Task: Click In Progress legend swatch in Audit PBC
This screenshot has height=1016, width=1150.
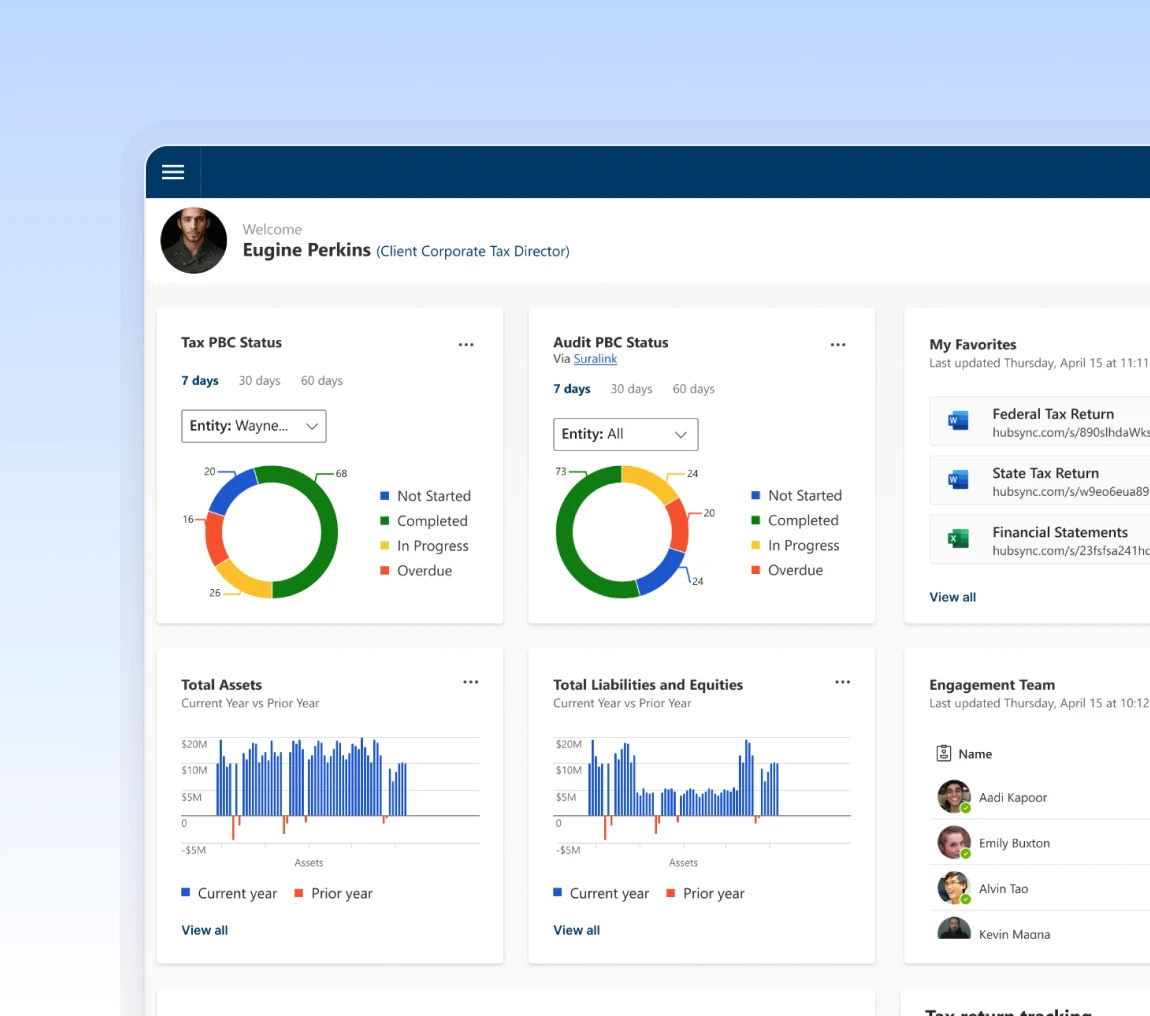Action: [x=755, y=545]
